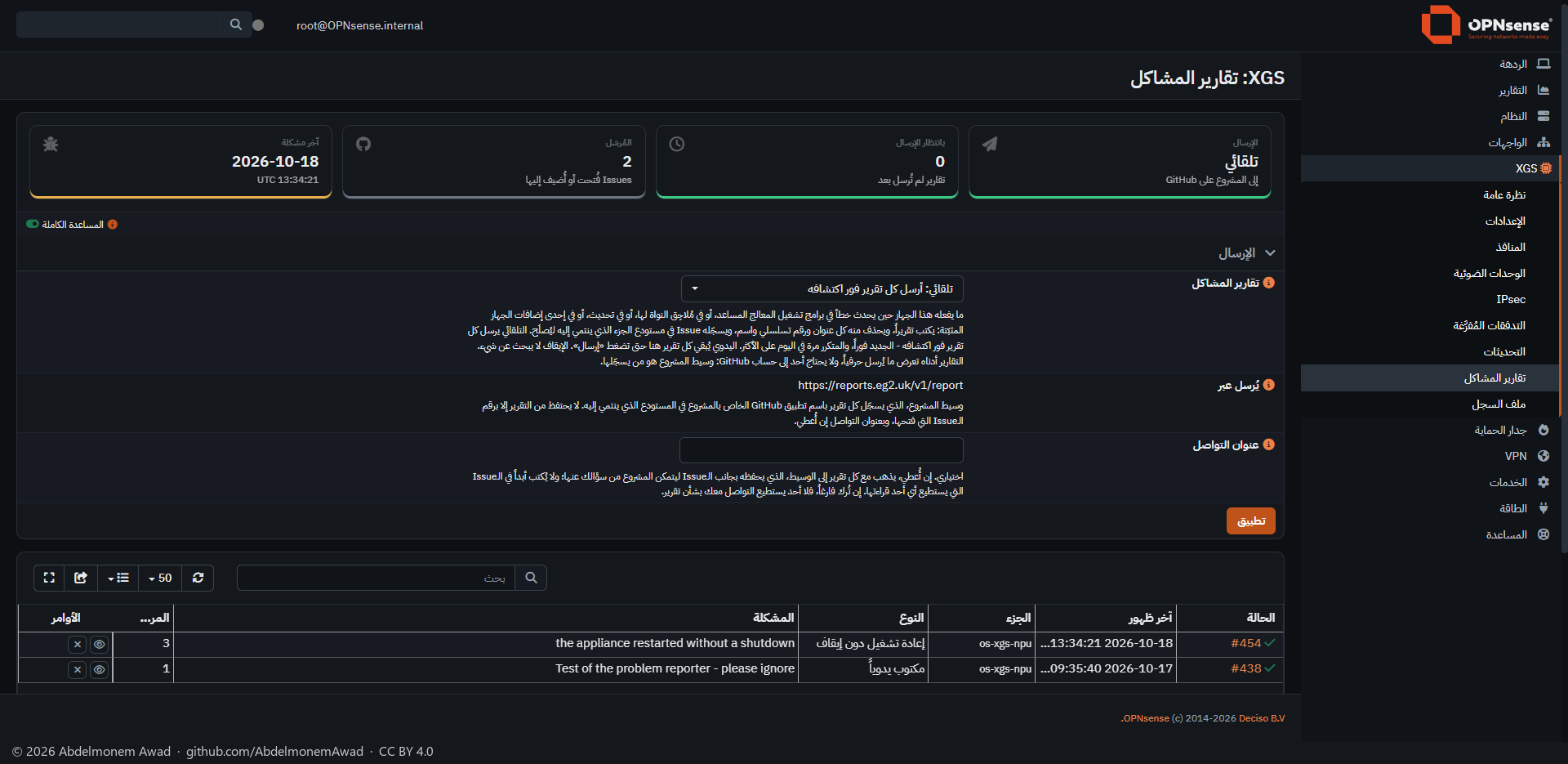
Task: Click the OPNsense footer link
Action: coord(1146,718)
